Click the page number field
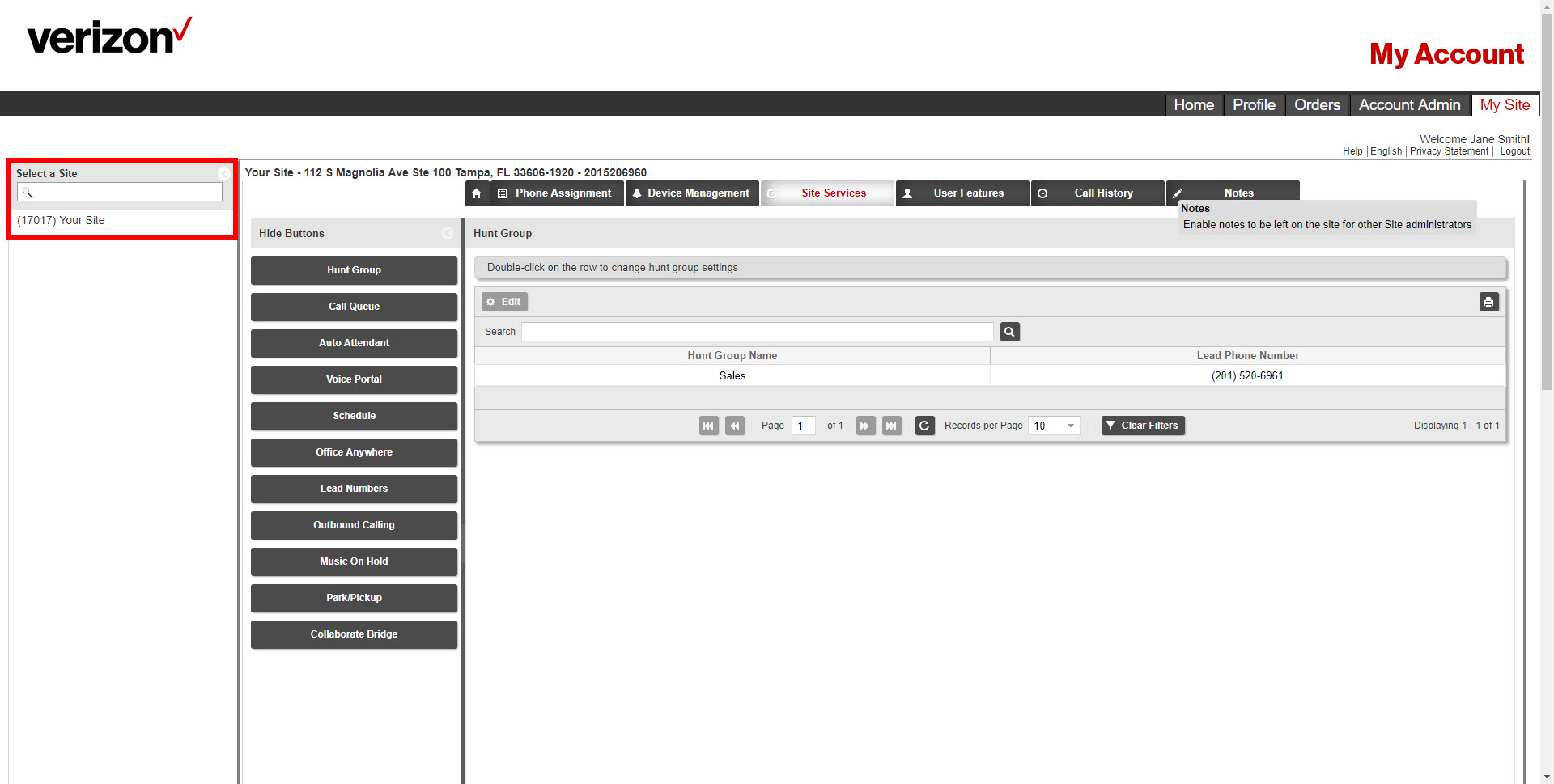Screen dimensions: 1554x784 click(x=803, y=426)
